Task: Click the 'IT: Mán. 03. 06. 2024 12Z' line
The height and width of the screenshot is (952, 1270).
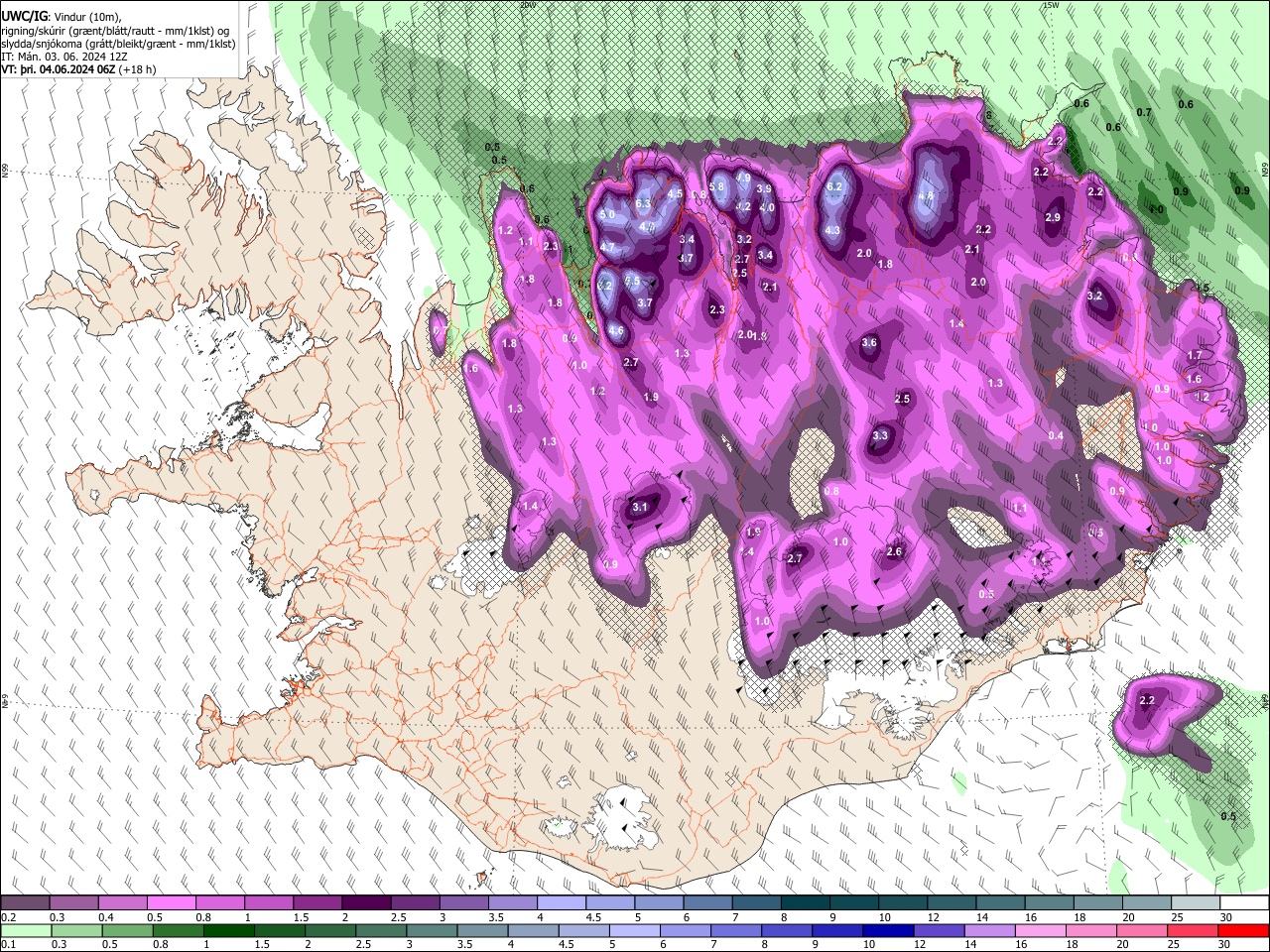Action: click(x=63, y=57)
